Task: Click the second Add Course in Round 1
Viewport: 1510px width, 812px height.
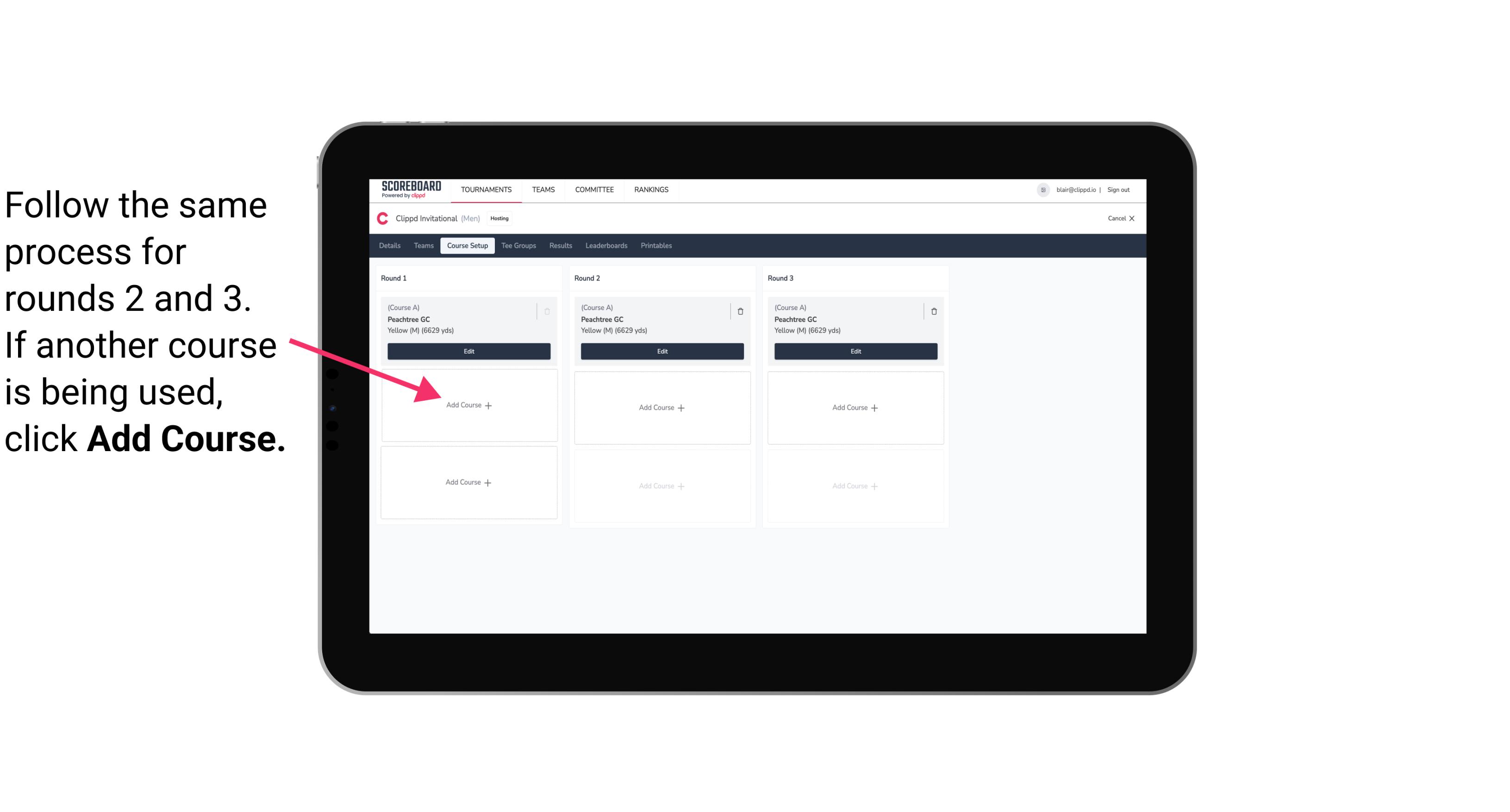Action: click(467, 481)
